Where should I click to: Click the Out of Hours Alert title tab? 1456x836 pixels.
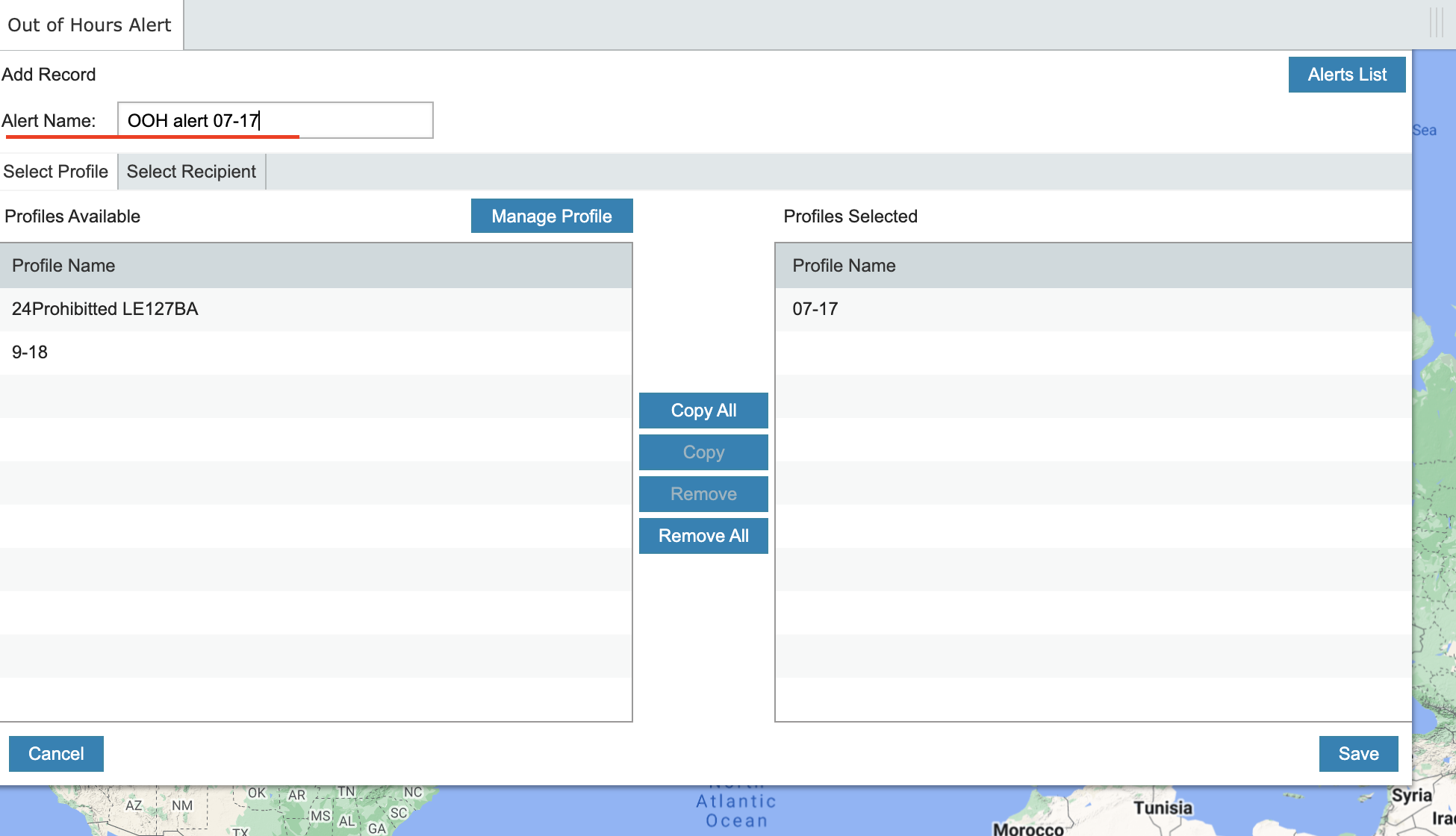(90, 25)
